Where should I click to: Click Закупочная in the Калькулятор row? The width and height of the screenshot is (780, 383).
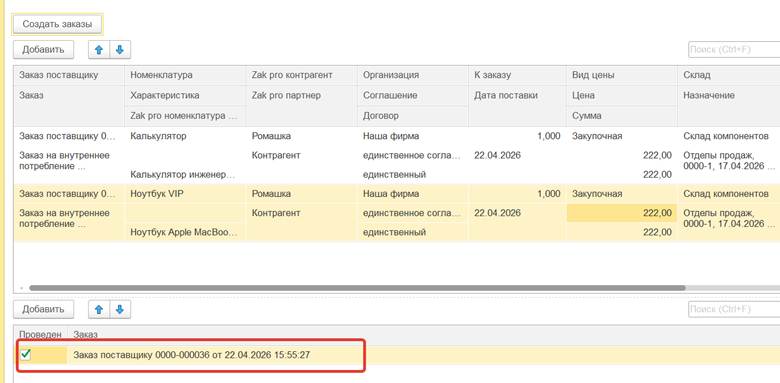pos(621,136)
